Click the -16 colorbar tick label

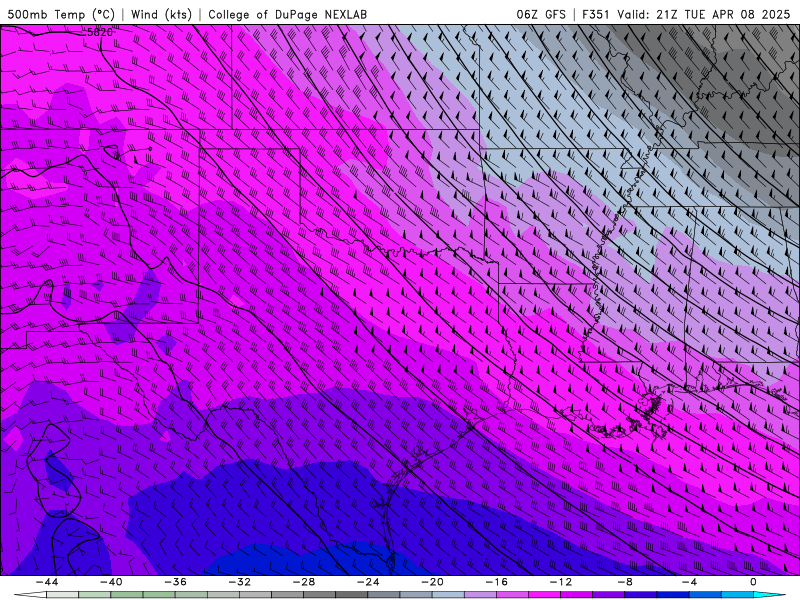coord(496,582)
